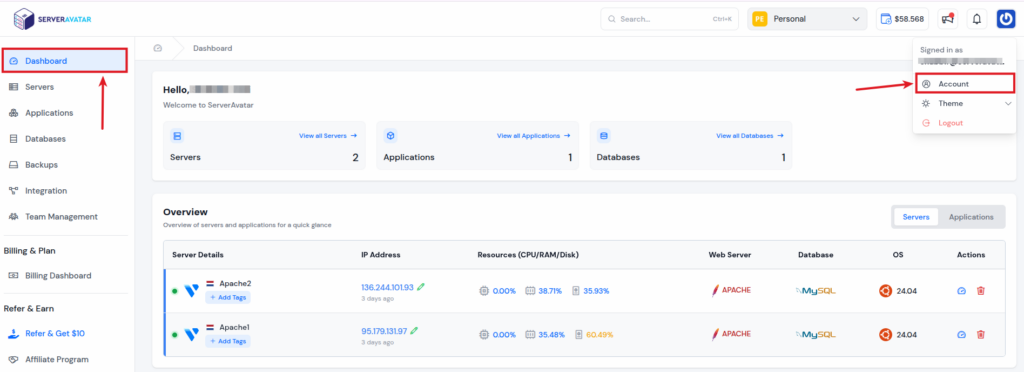Image resolution: width=1024 pixels, height=372 pixels.
Task: Click the Apache1 server name
Action: (234, 327)
